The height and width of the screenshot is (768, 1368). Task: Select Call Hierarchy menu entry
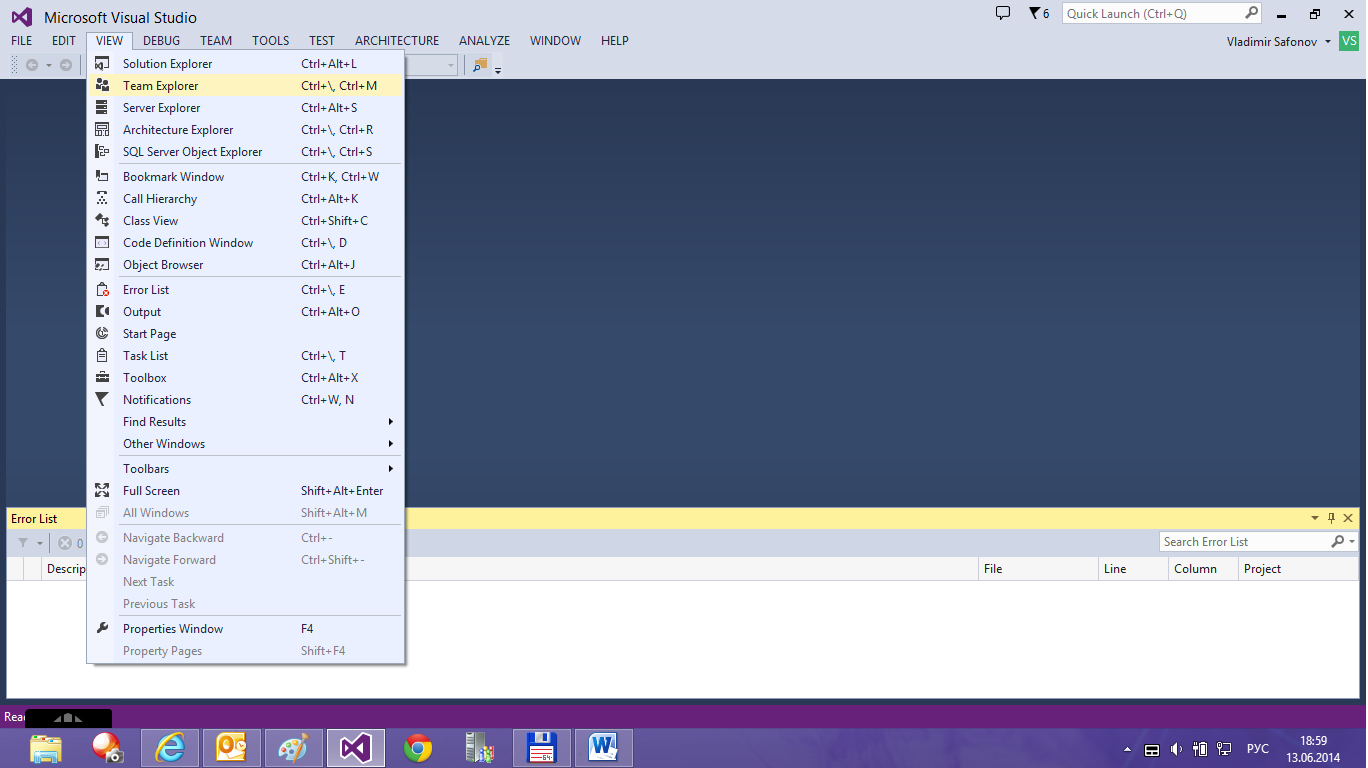click(x=245, y=199)
